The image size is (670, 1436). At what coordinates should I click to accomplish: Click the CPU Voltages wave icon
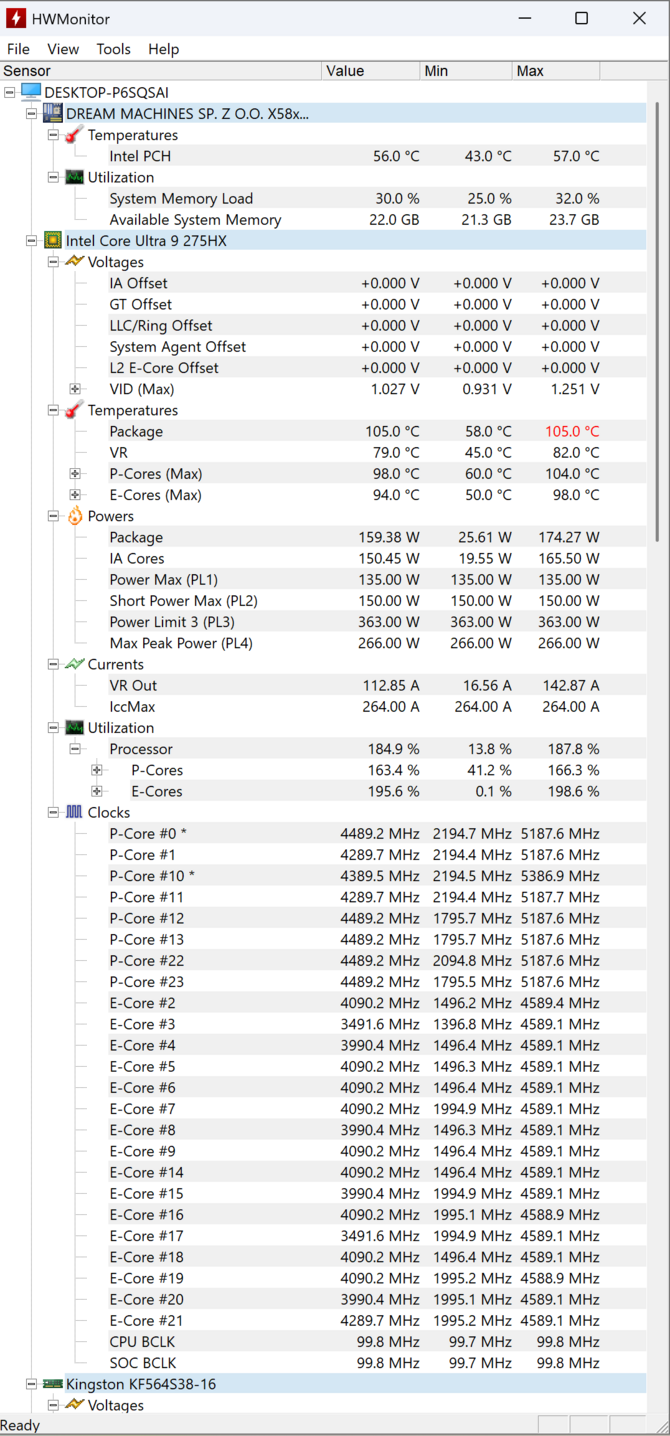74,262
